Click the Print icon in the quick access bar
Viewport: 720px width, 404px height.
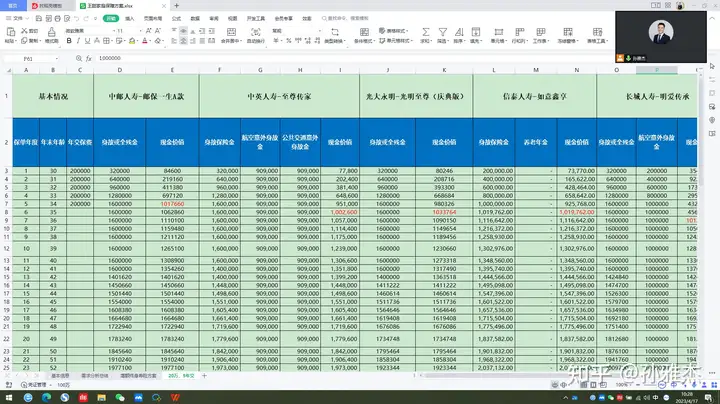point(57,18)
